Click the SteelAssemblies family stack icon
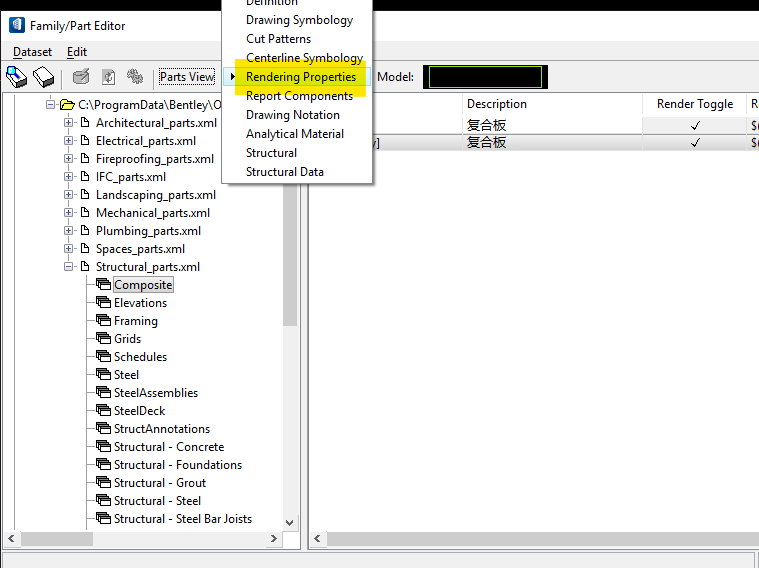The image size is (759, 568). click(103, 392)
